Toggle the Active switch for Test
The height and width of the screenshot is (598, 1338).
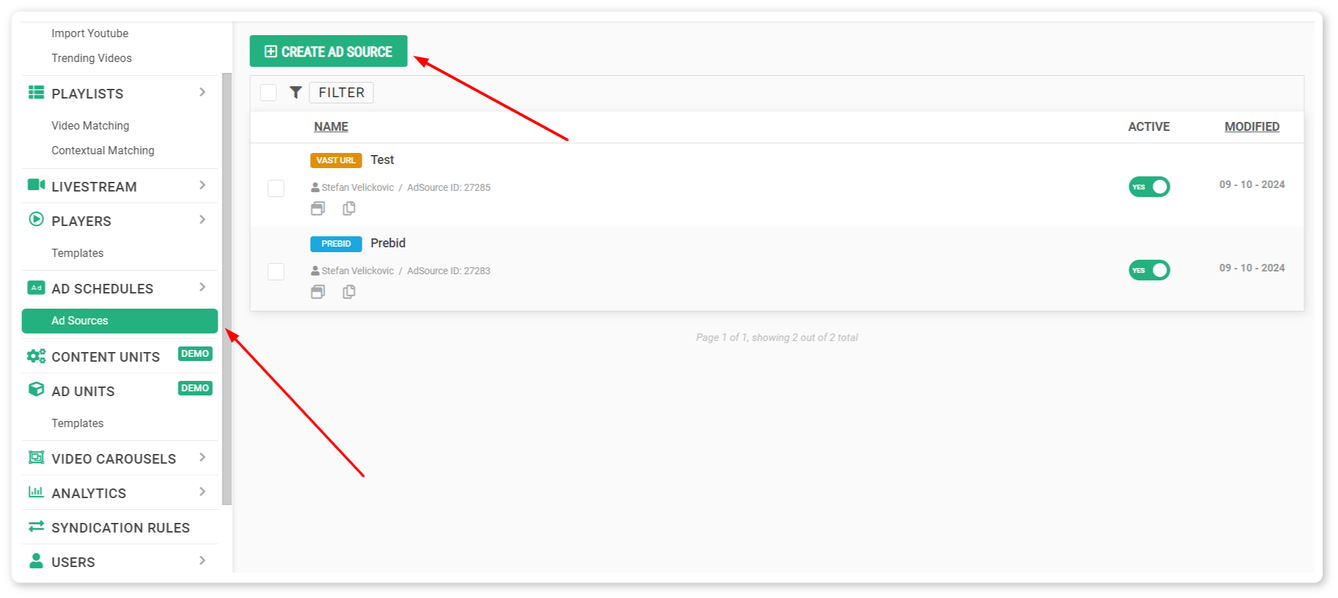pos(1149,186)
